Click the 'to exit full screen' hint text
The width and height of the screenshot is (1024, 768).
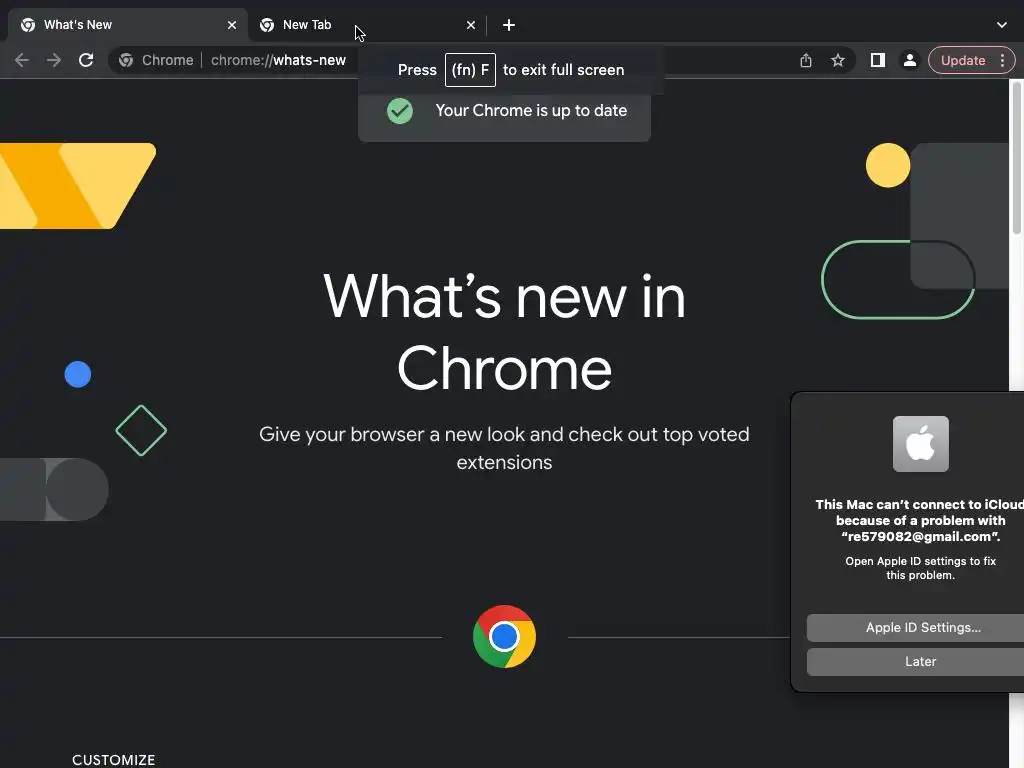tap(564, 70)
